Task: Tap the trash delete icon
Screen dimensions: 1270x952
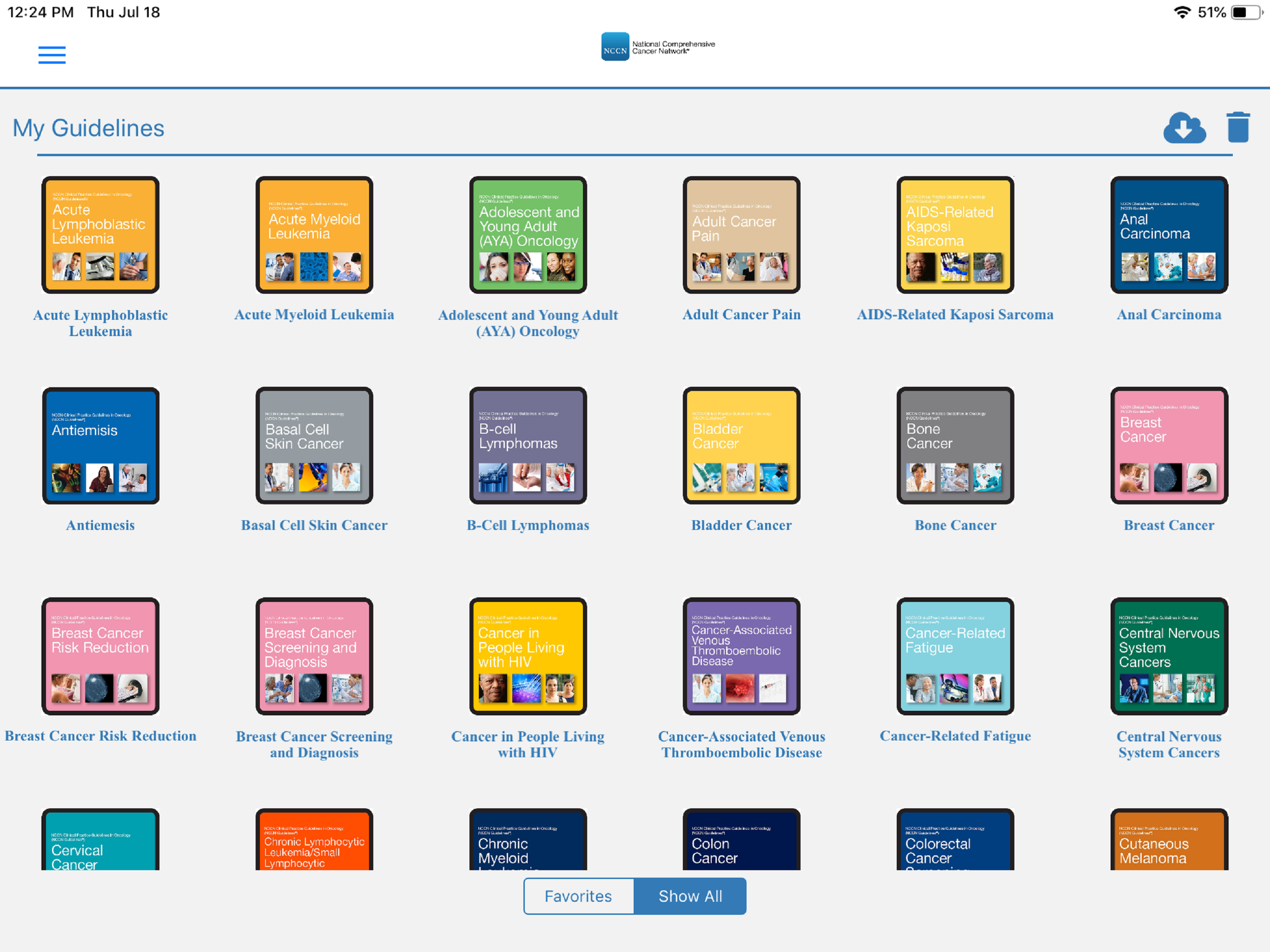Action: click(1238, 127)
